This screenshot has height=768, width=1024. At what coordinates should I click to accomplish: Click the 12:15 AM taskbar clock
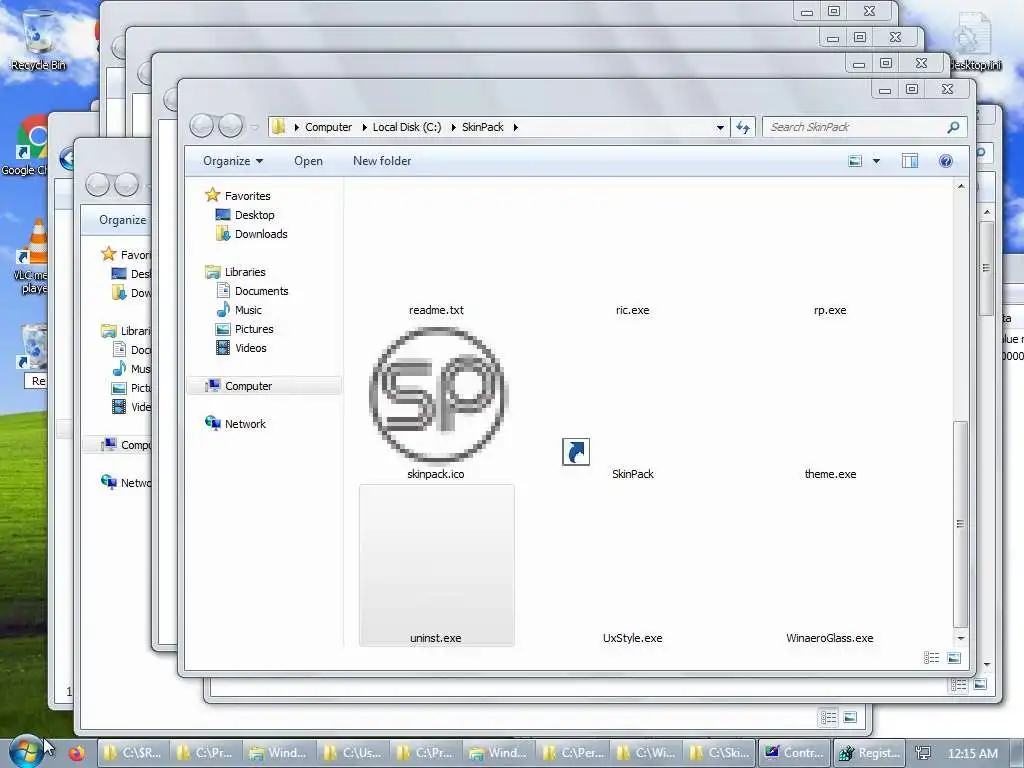click(972, 754)
